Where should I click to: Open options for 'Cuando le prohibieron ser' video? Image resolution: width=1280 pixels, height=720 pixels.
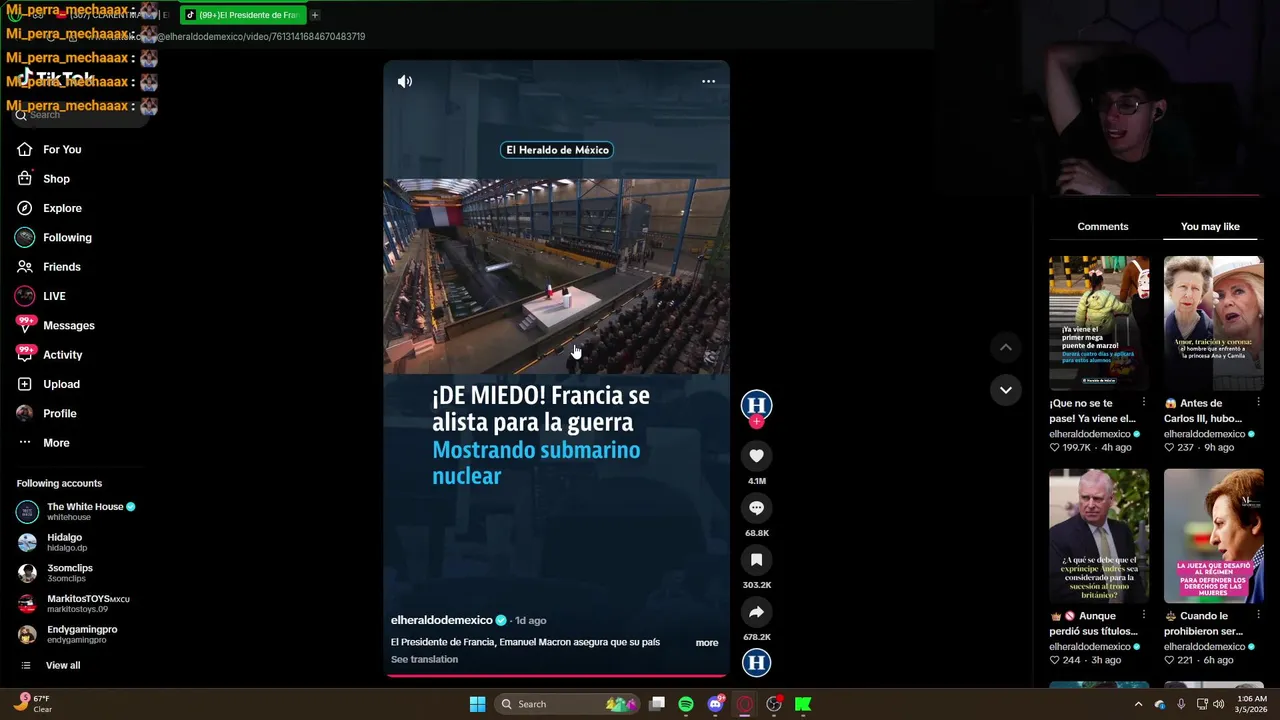click(1258, 615)
